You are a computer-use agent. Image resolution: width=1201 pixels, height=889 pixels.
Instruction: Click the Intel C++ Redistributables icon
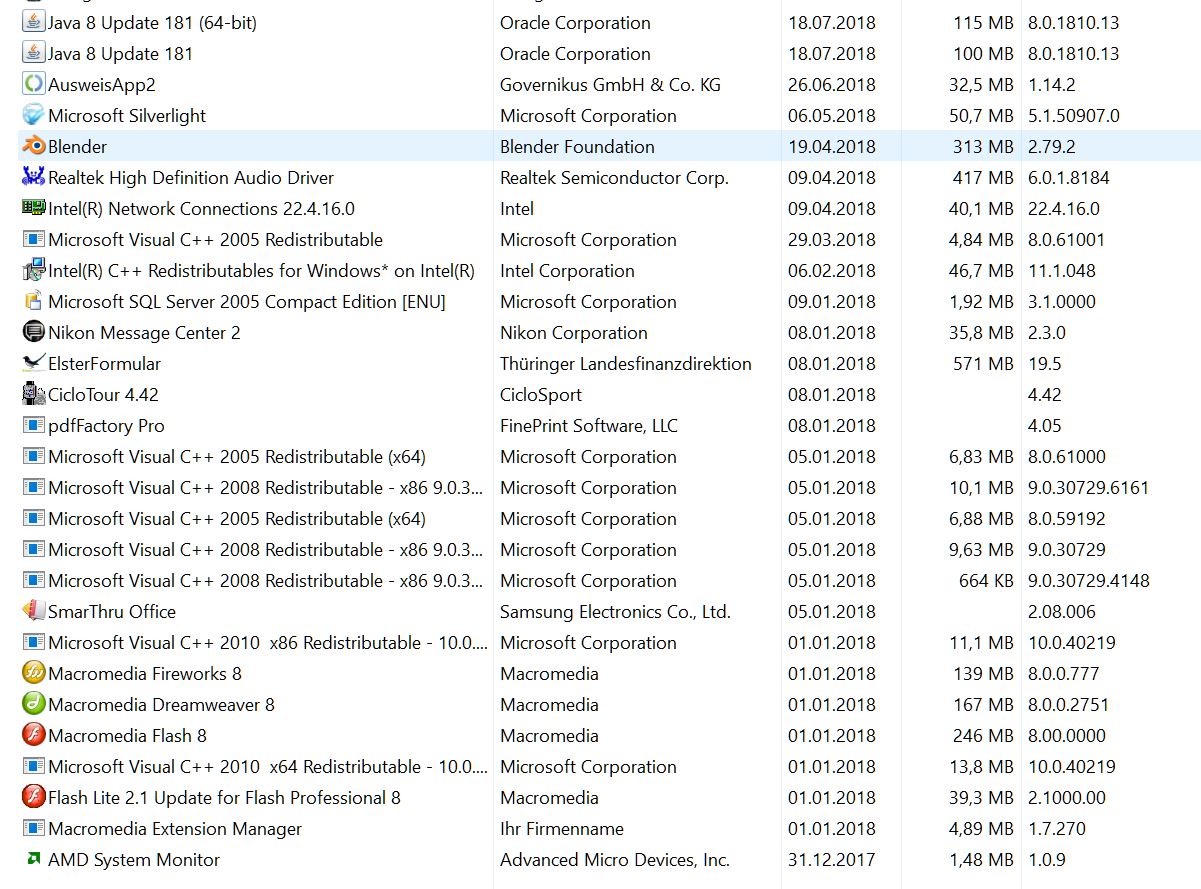(33, 270)
